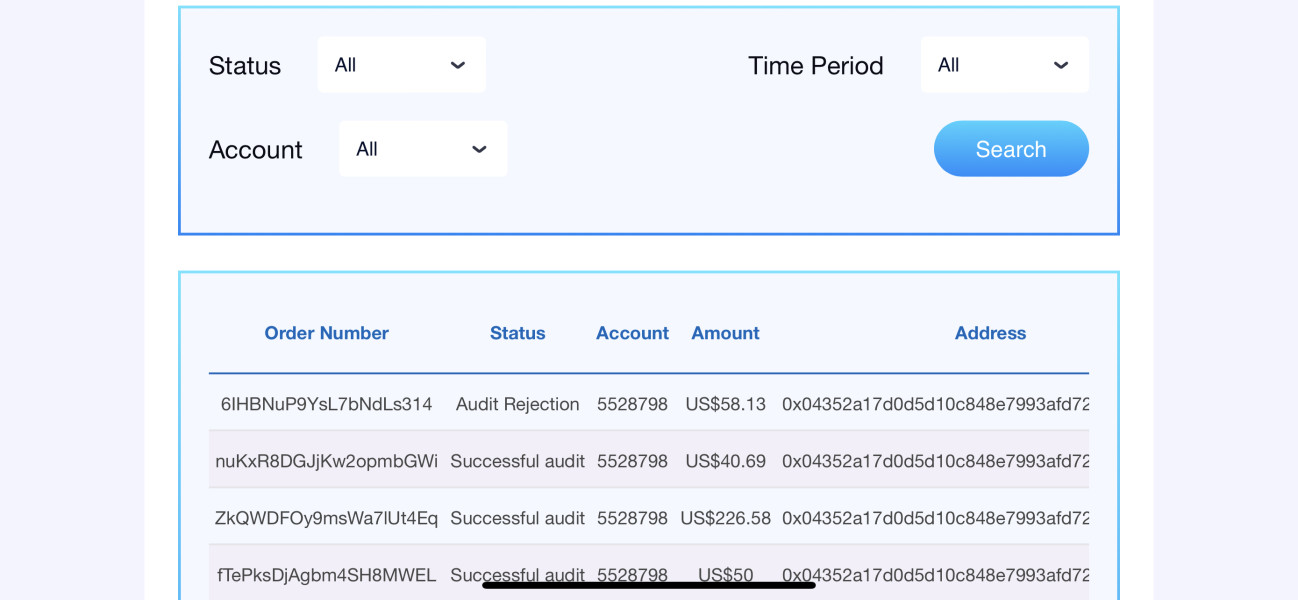Select order number ZkQWDFOy9msWa7lUt4Eq
Screen dimensions: 1298x600
[x=326, y=518]
